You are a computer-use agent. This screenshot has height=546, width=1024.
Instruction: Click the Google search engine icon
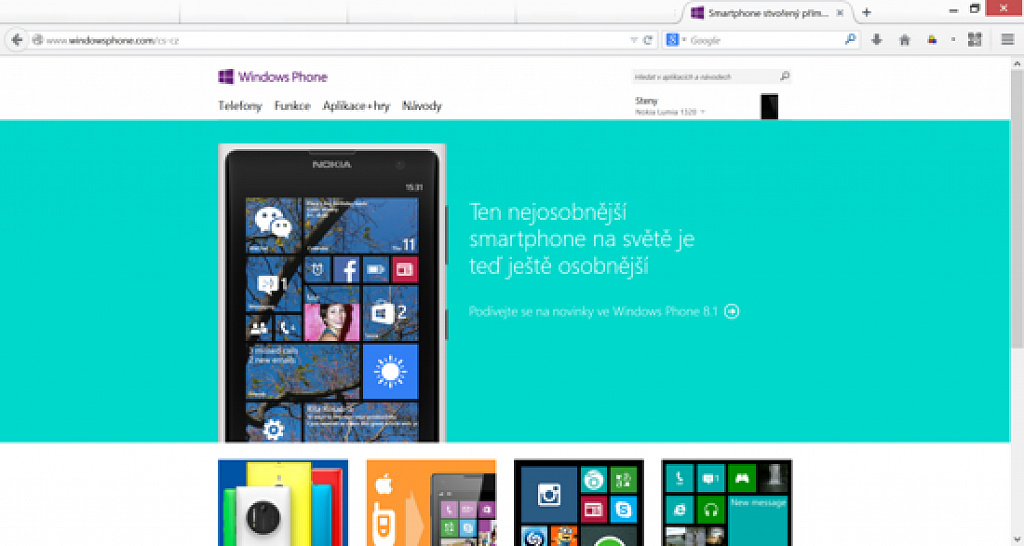pyautogui.click(x=672, y=40)
